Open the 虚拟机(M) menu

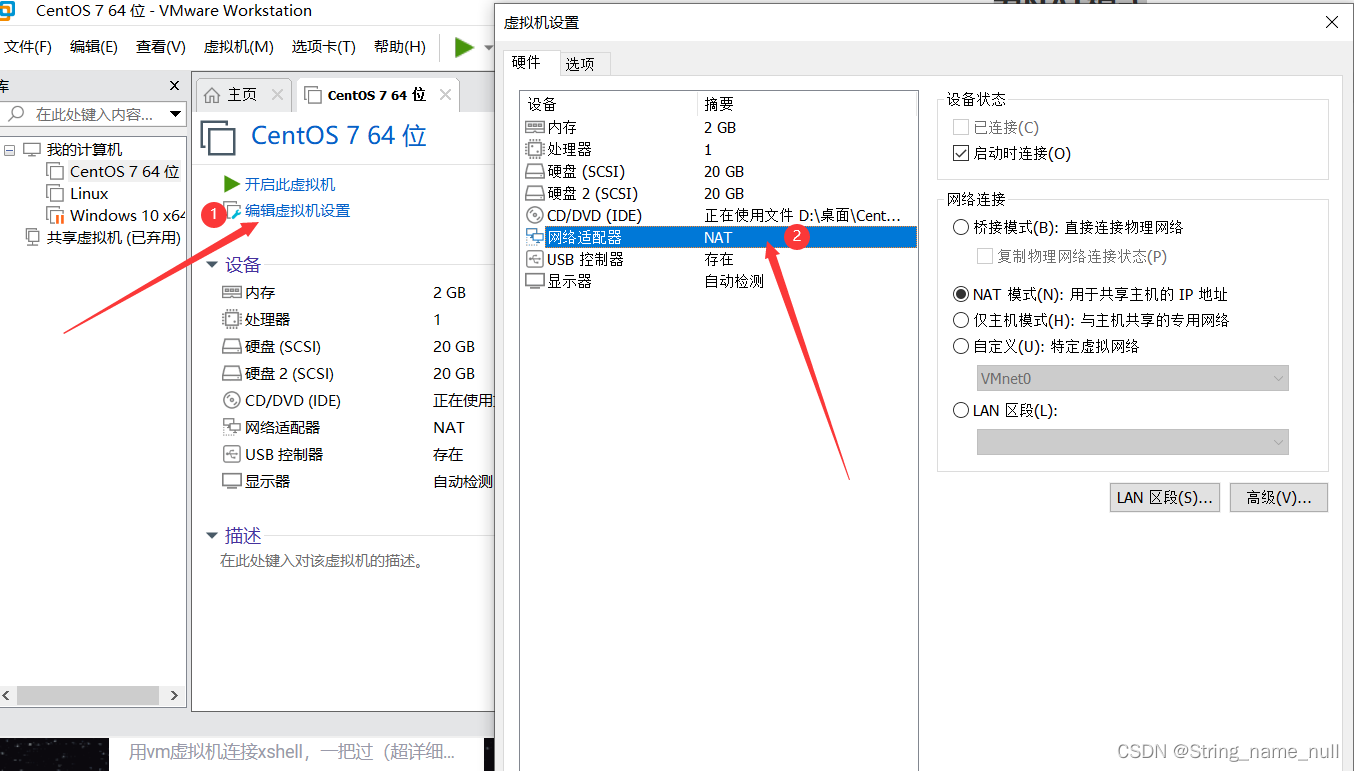pyautogui.click(x=238, y=47)
